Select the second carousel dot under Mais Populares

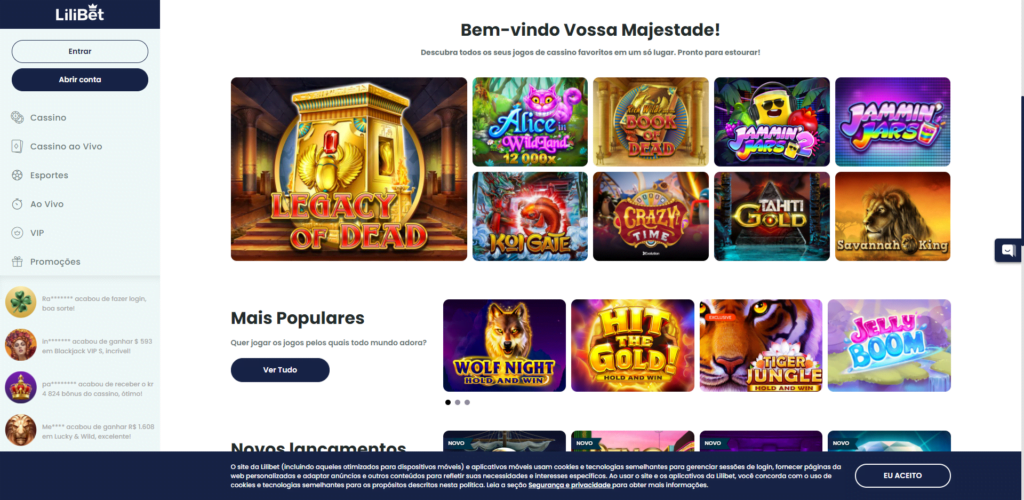(x=457, y=402)
